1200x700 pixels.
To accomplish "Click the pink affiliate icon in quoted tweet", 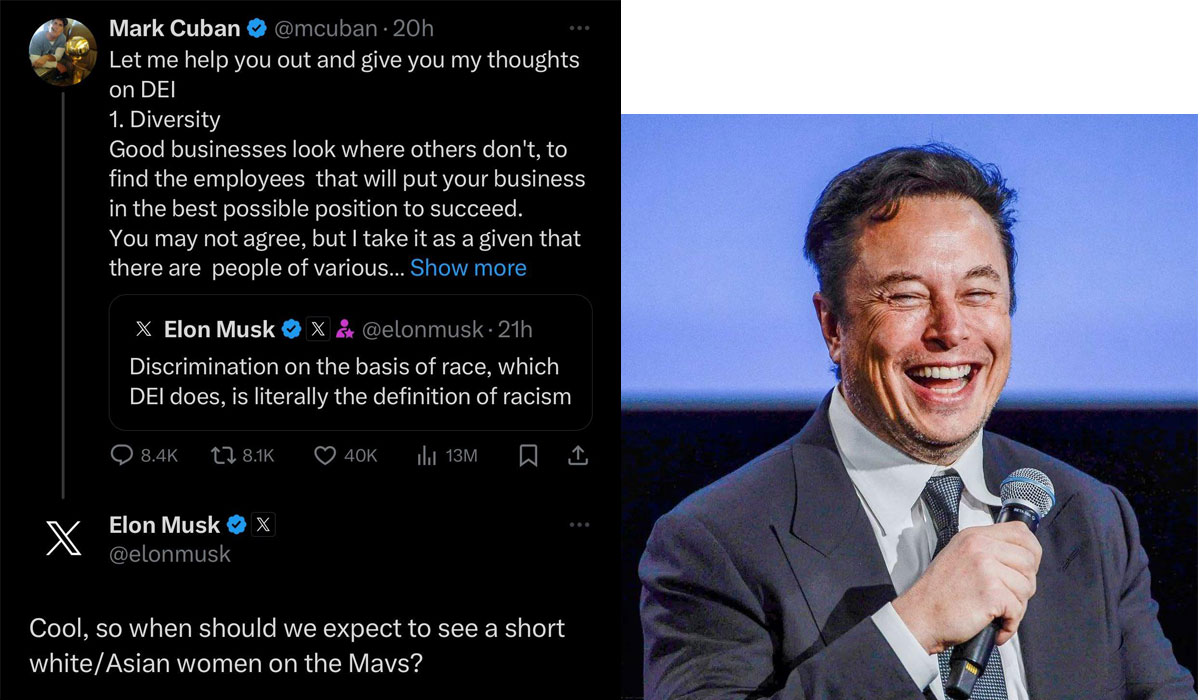I will (x=345, y=328).
